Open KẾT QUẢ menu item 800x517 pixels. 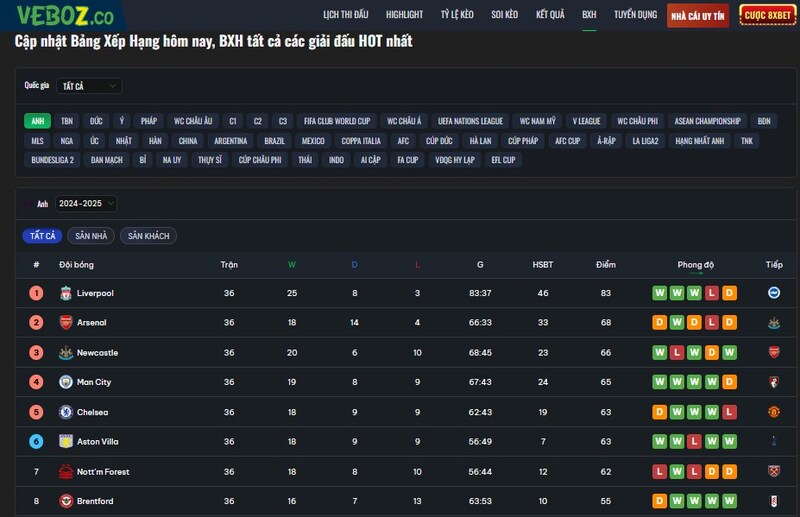[550, 15]
